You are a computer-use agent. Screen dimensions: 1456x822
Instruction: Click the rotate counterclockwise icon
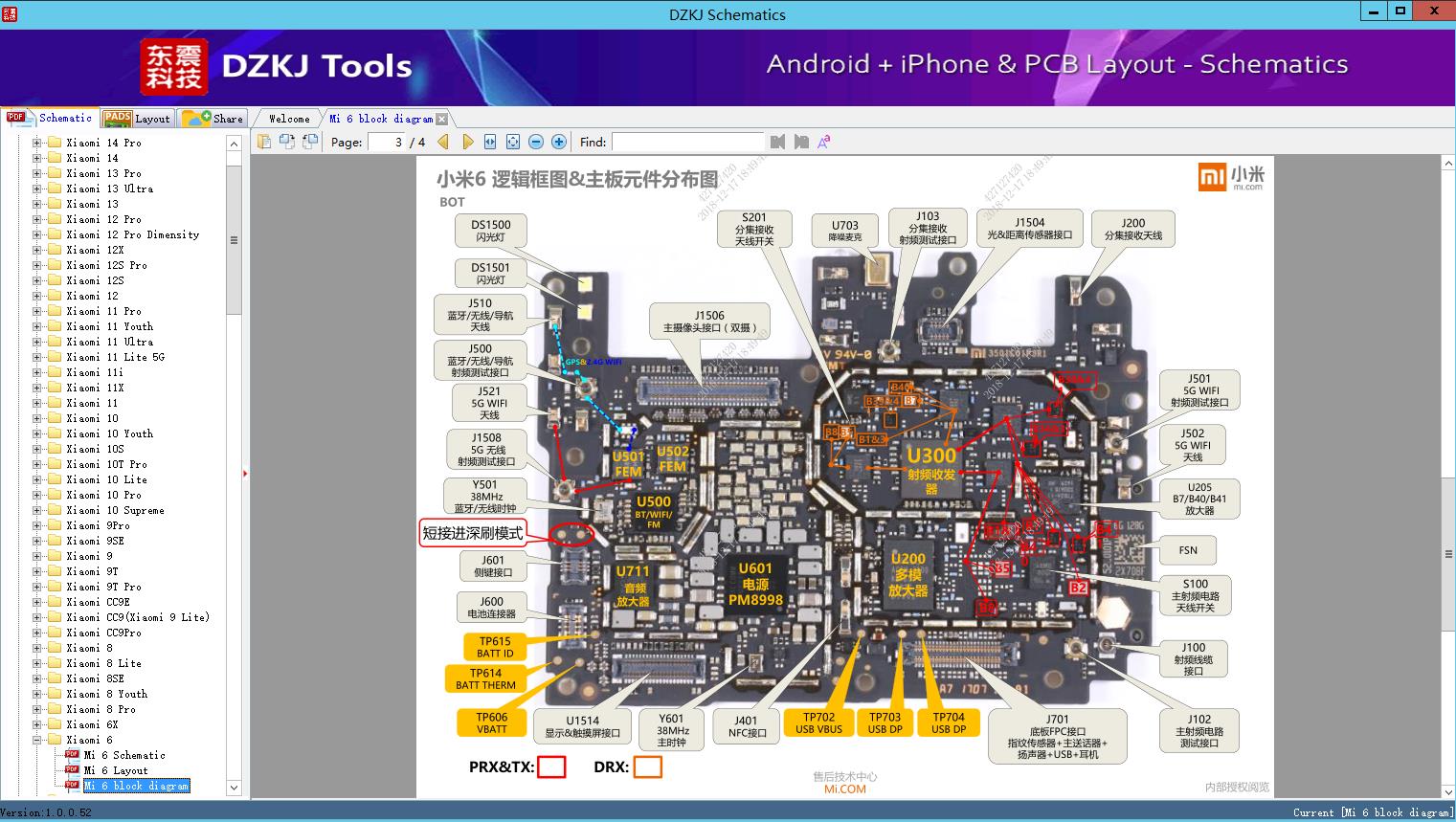[287, 142]
